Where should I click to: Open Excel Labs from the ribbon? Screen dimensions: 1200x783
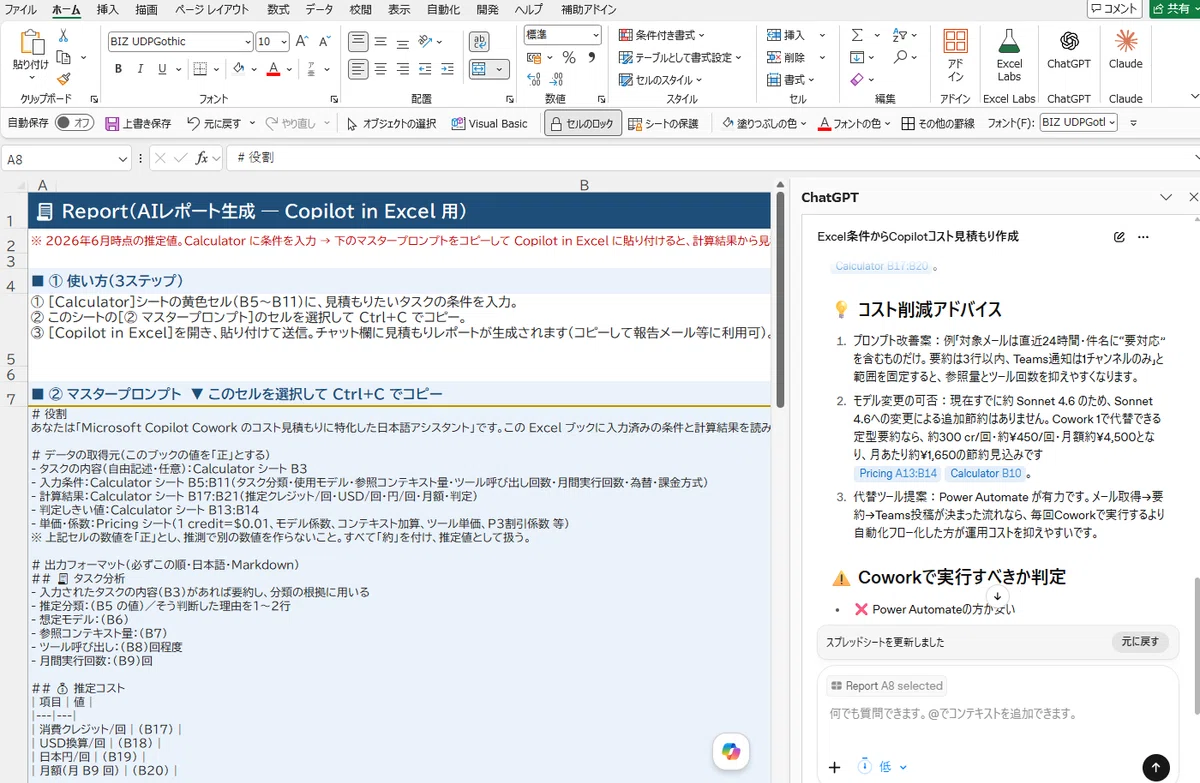(x=1009, y=55)
